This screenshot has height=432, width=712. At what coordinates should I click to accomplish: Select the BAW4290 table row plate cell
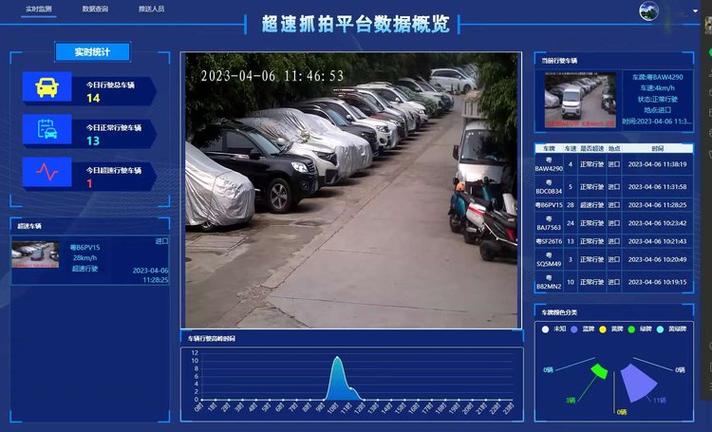pos(549,164)
